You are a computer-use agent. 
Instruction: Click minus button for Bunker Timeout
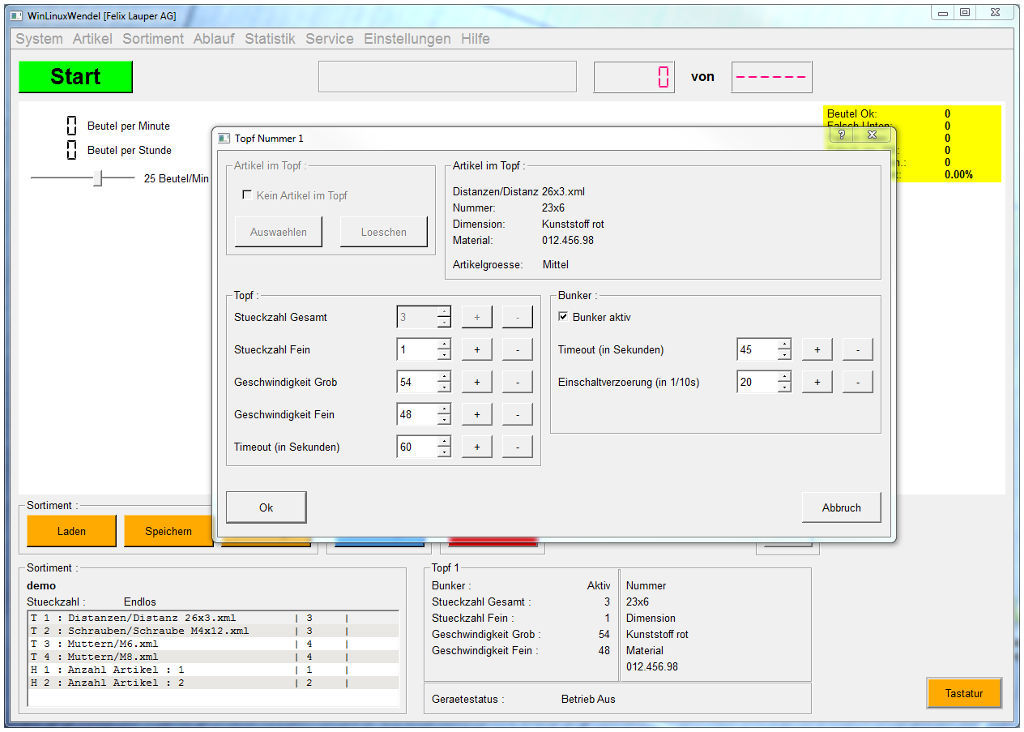[x=857, y=349]
